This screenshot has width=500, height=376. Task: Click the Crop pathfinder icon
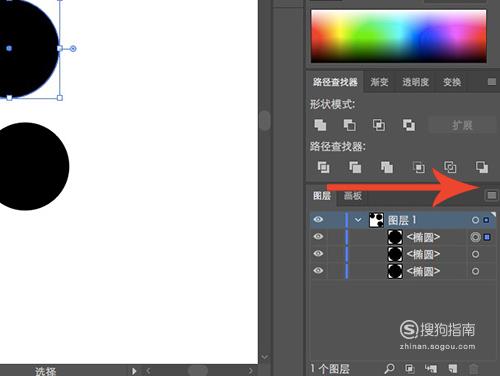(419, 167)
